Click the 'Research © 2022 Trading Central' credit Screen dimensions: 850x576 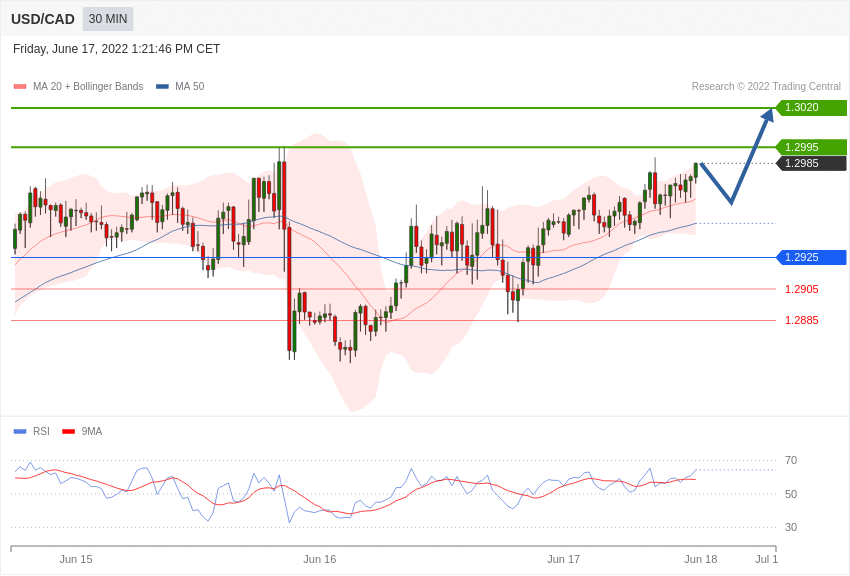(766, 86)
